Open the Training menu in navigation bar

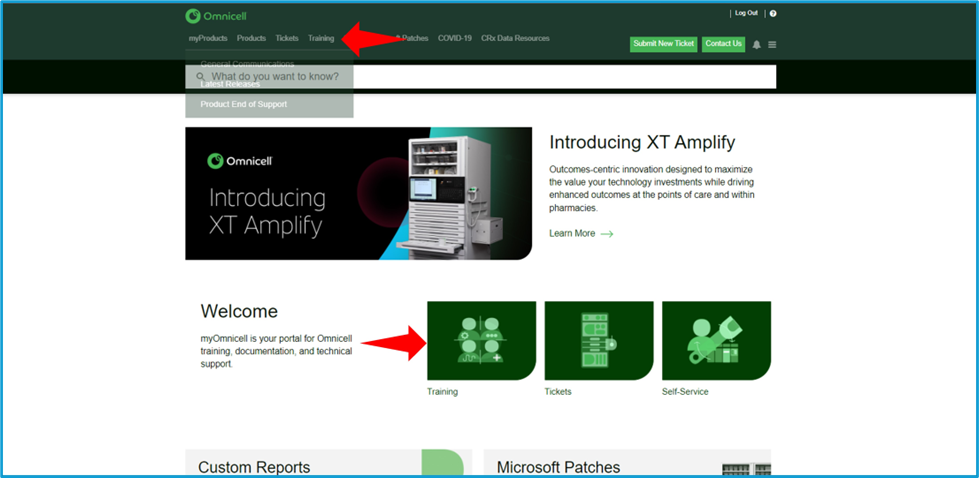pyautogui.click(x=321, y=39)
